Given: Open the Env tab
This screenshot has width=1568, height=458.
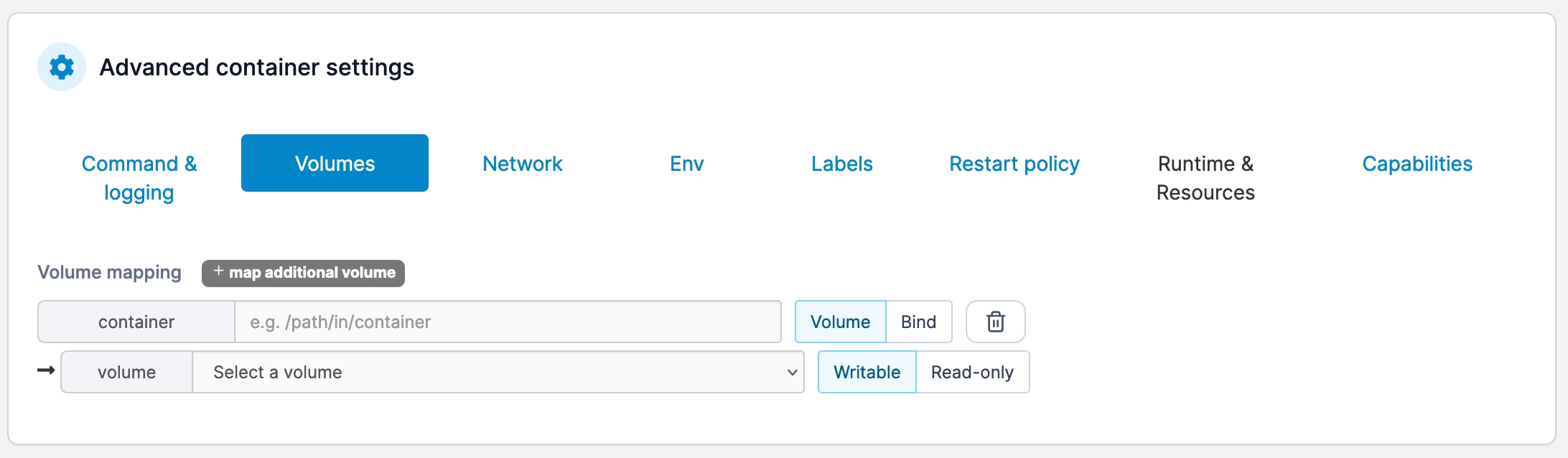Looking at the screenshot, I should pos(686,164).
